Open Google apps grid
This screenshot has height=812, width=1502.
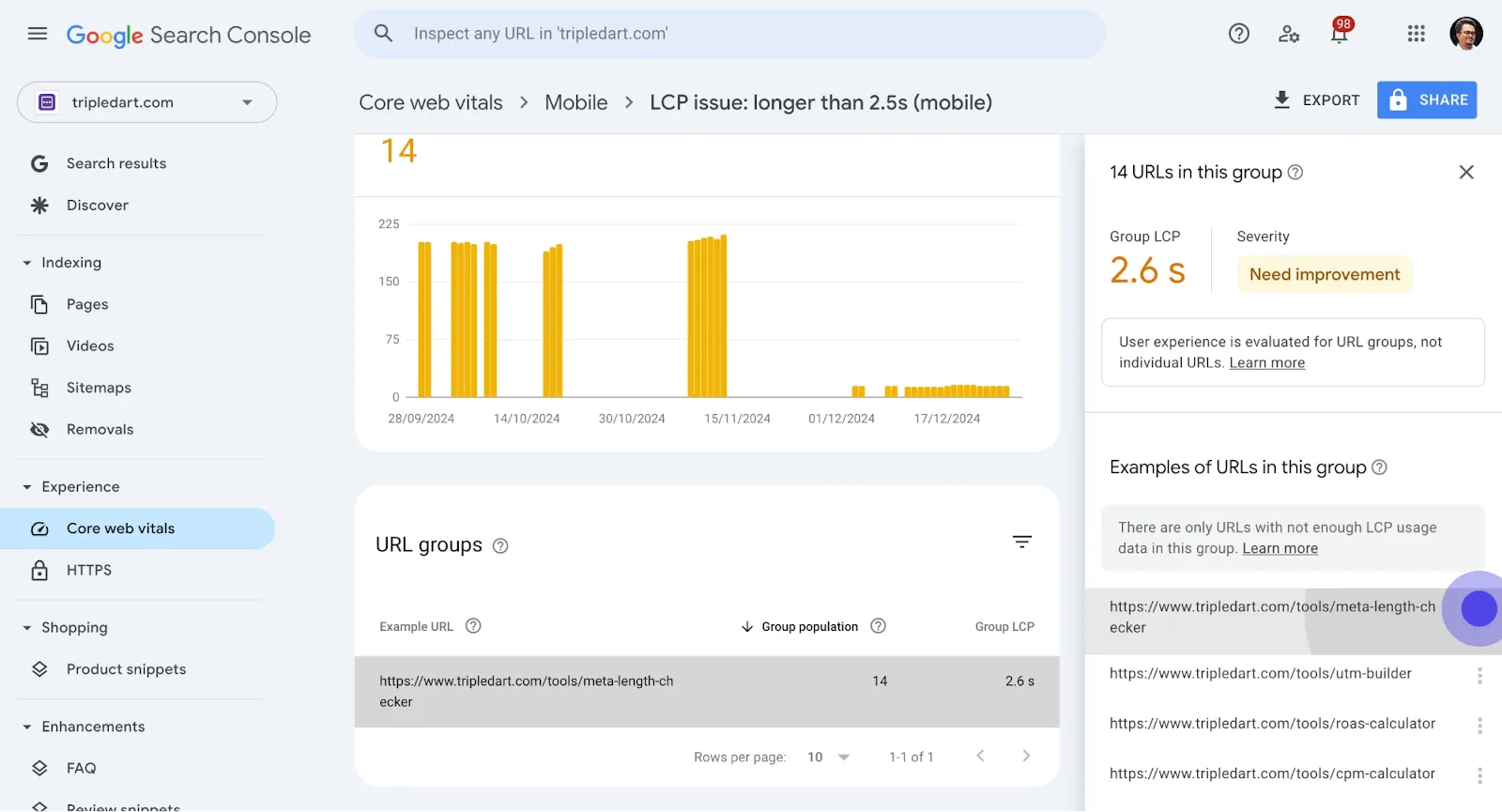coord(1417,34)
